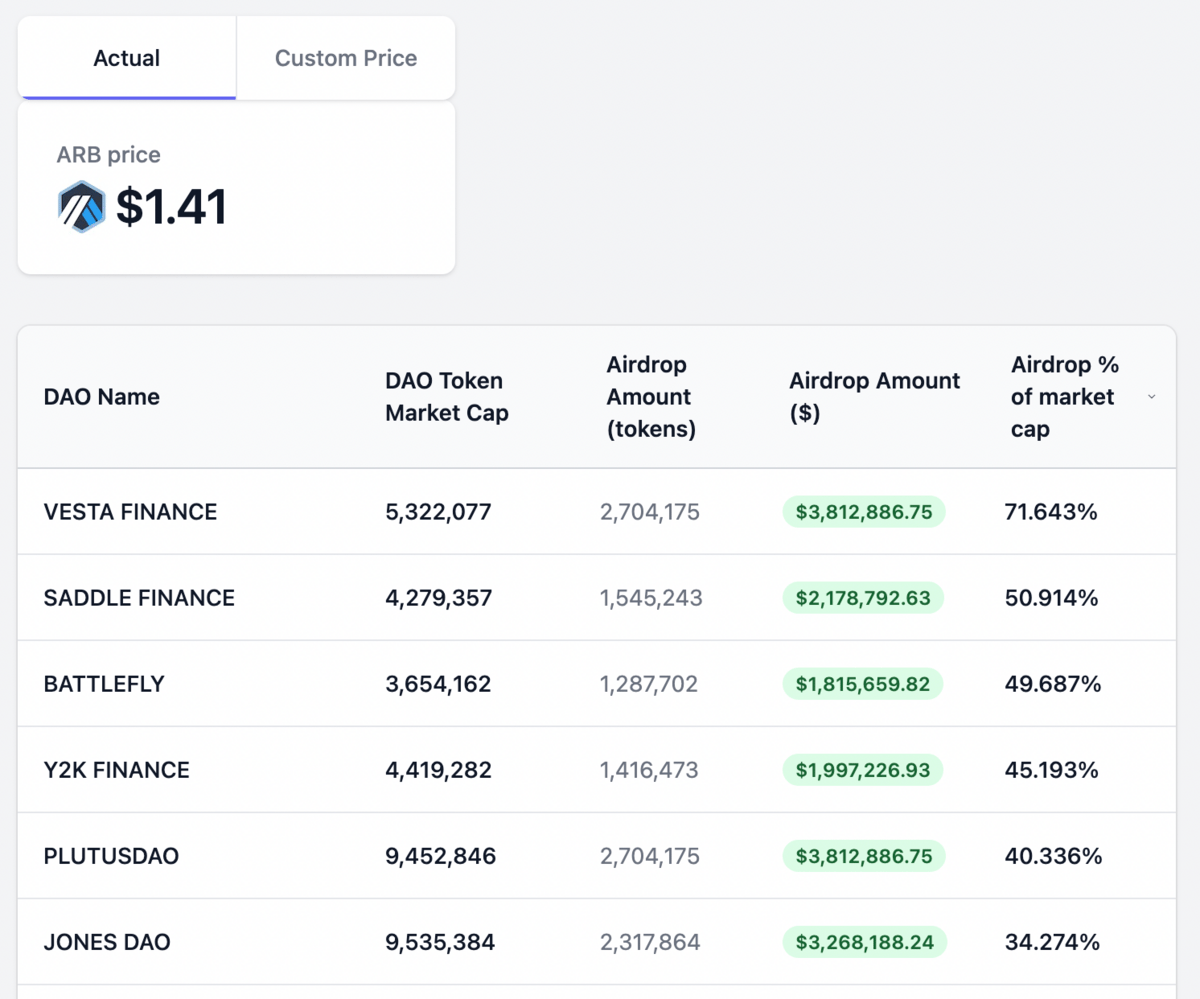Open the Custom Price tab
The height and width of the screenshot is (999, 1200).
(346, 58)
